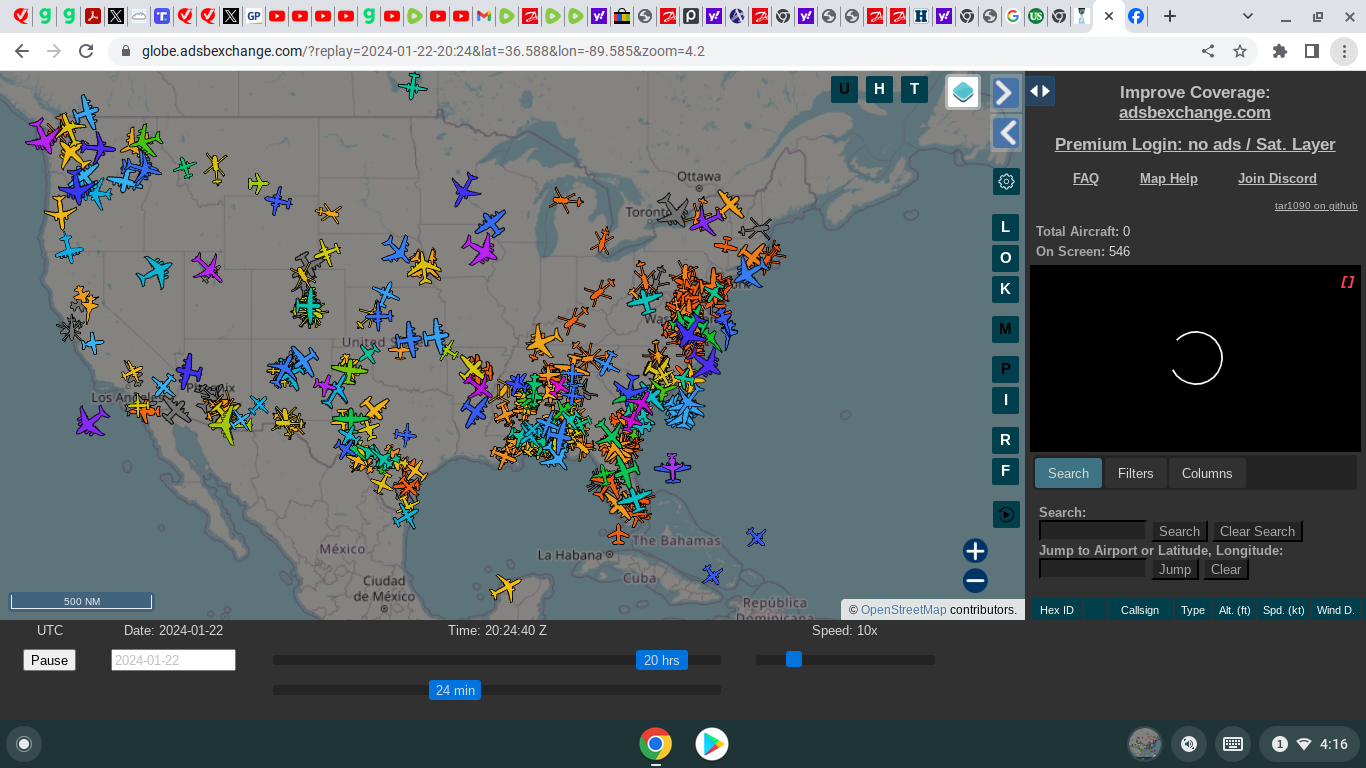Screen dimensions: 1366x768
Task: Click the Search button
Action: (1179, 531)
